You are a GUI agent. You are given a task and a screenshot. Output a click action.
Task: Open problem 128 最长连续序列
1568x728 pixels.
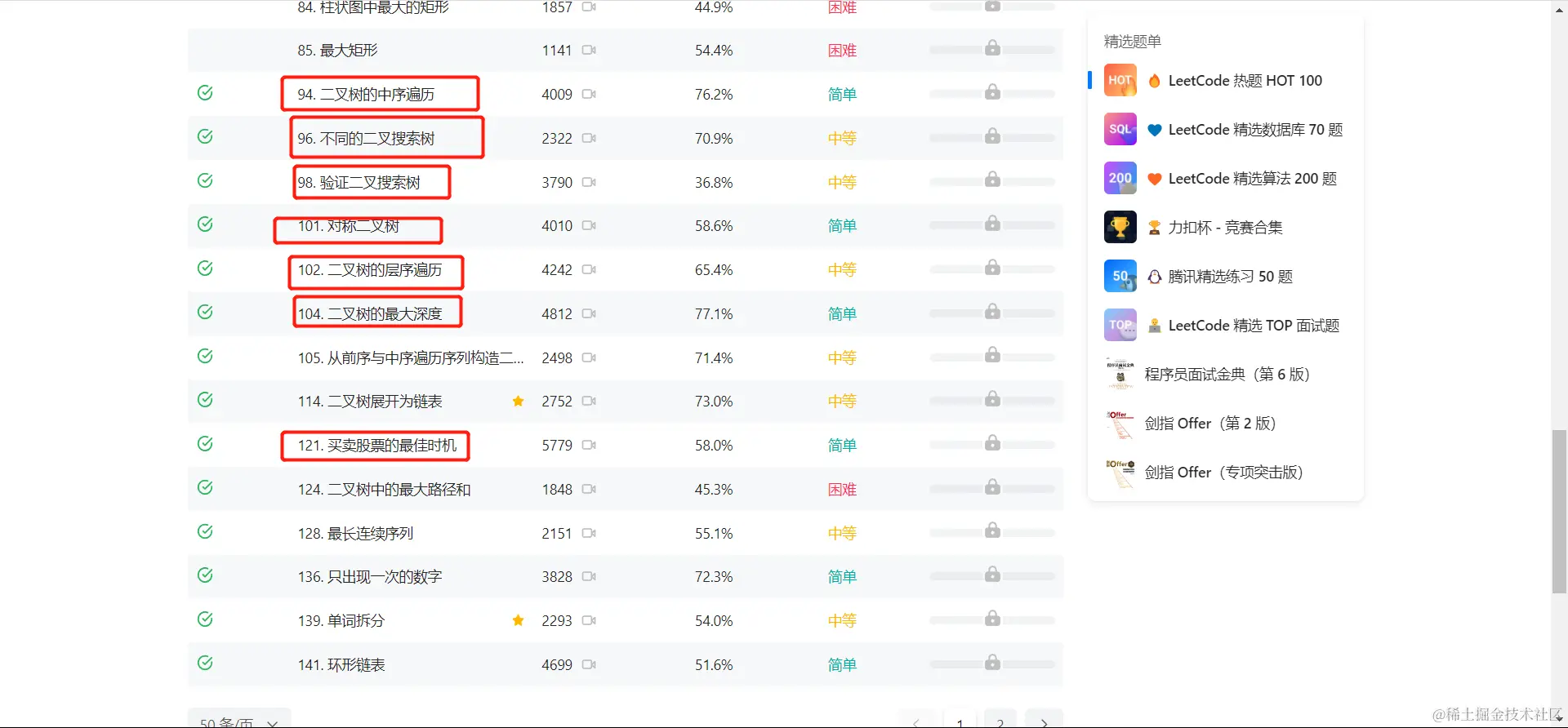click(x=355, y=534)
